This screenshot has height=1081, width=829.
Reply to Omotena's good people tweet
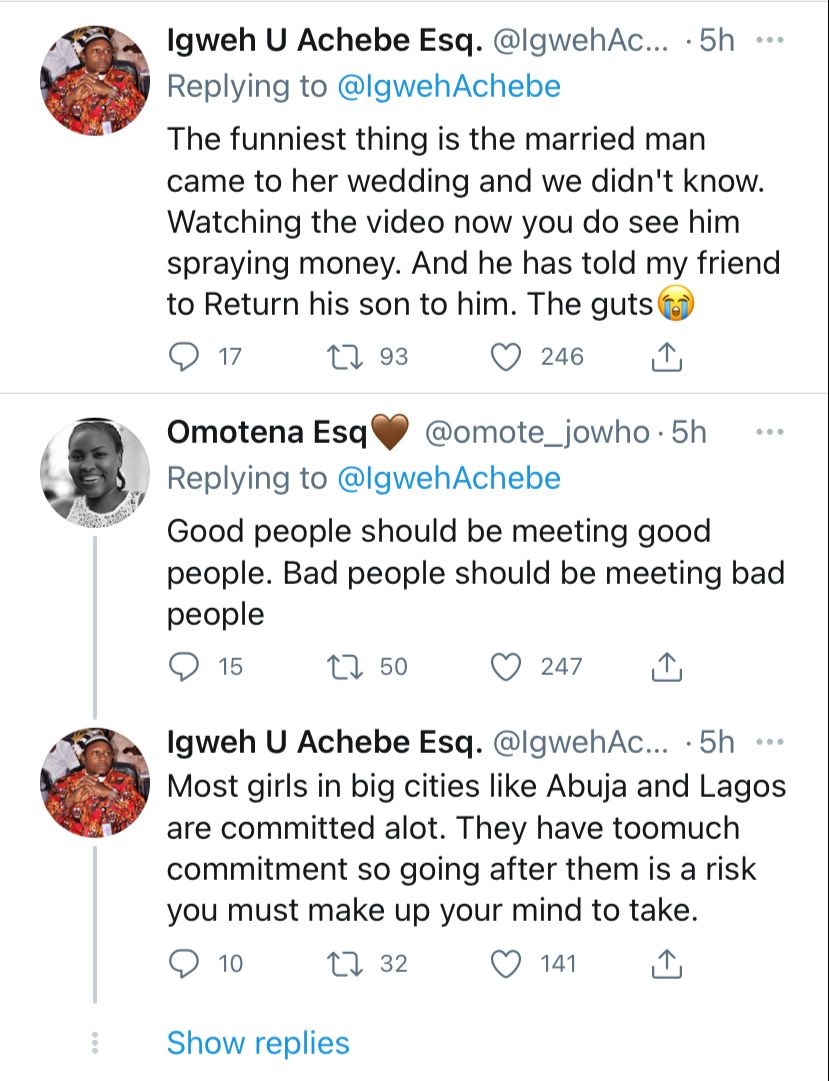[x=181, y=666]
